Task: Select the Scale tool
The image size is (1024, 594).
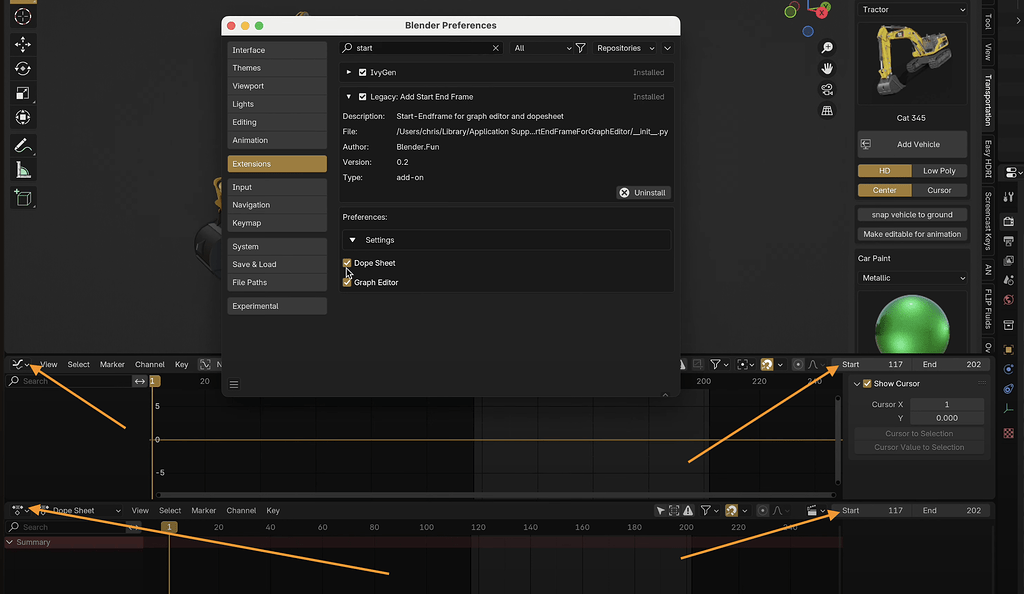Action: [23, 93]
